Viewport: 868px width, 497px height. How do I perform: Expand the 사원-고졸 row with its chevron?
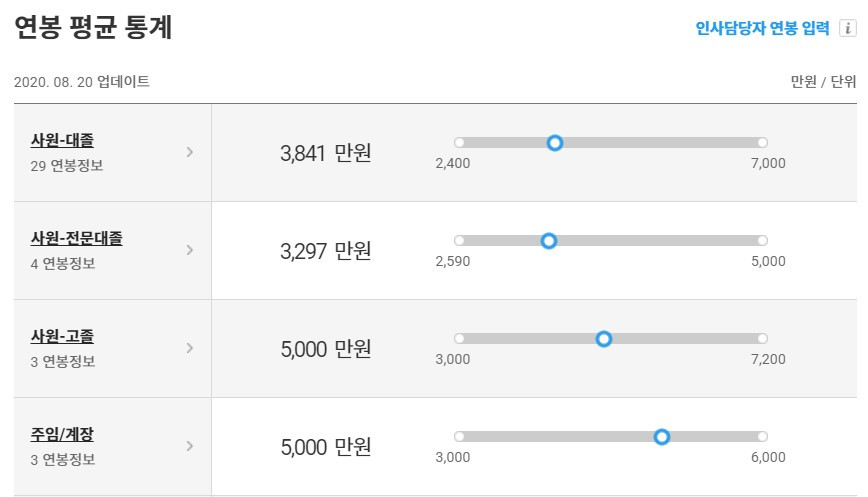pyautogui.click(x=190, y=348)
